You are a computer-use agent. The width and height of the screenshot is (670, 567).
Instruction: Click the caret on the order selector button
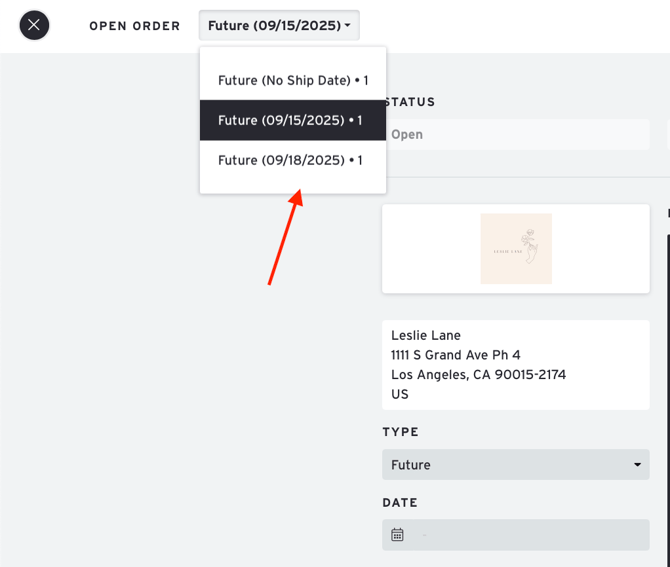[348, 26]
